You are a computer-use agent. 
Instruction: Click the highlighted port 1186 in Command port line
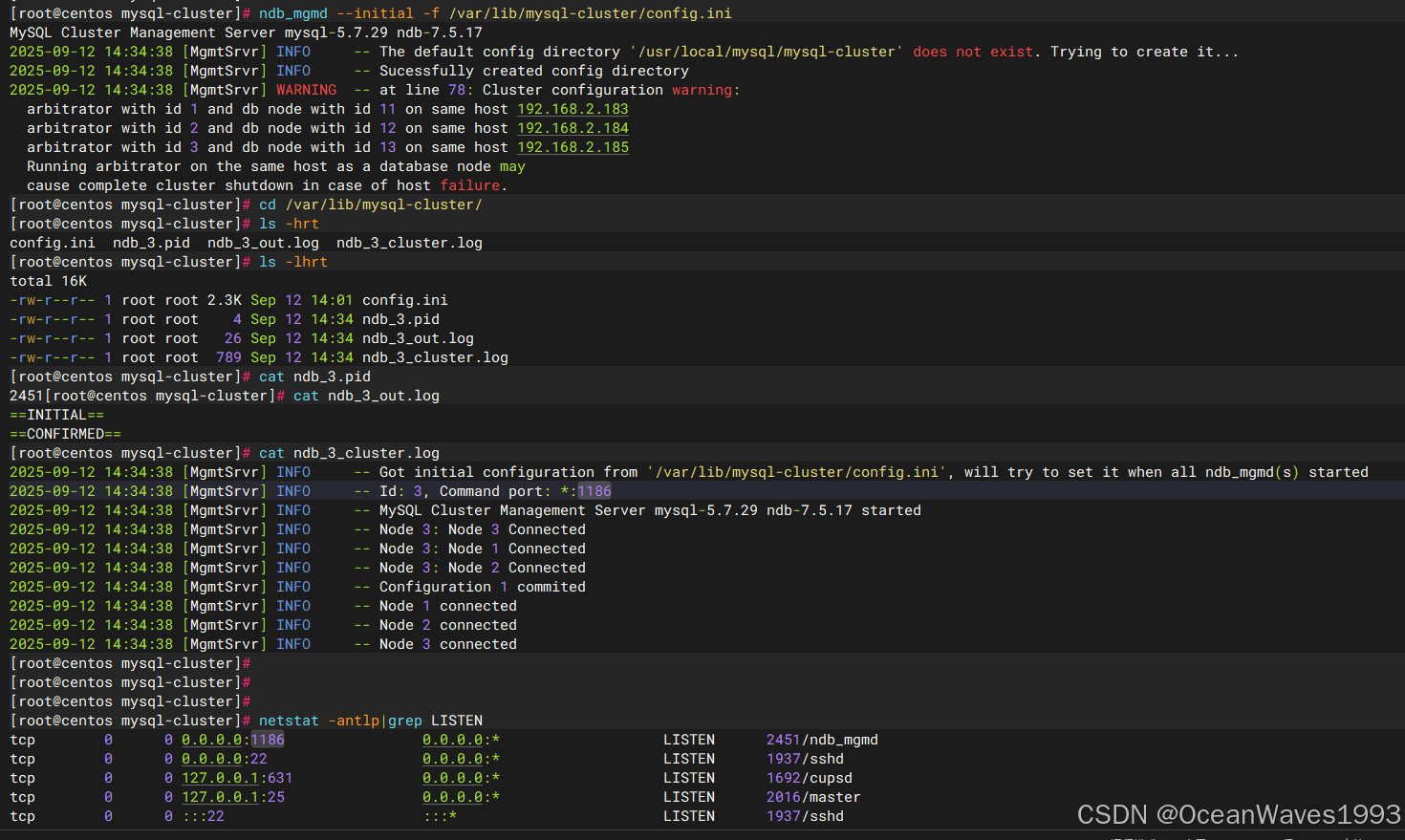pos(594,491)
